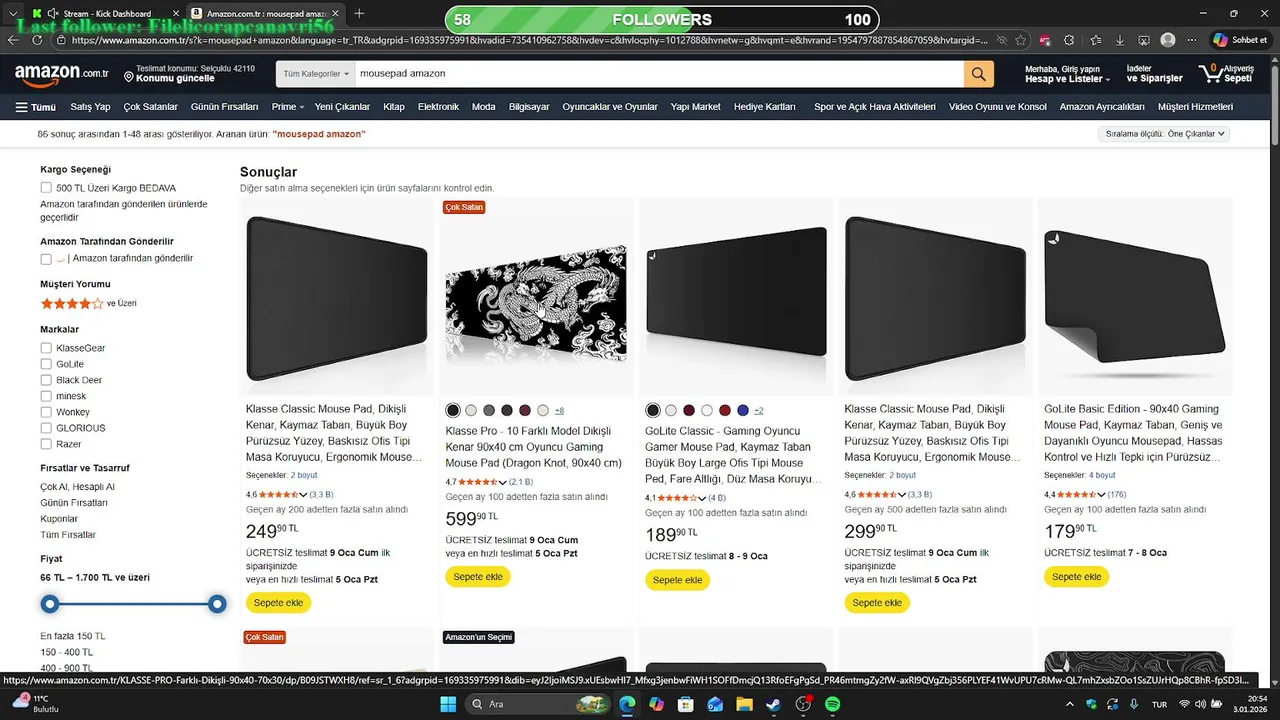Open Sıralama ölçütü sort dropdown
This screenshot has width=1280, height=720.
tap(1163, 134)
